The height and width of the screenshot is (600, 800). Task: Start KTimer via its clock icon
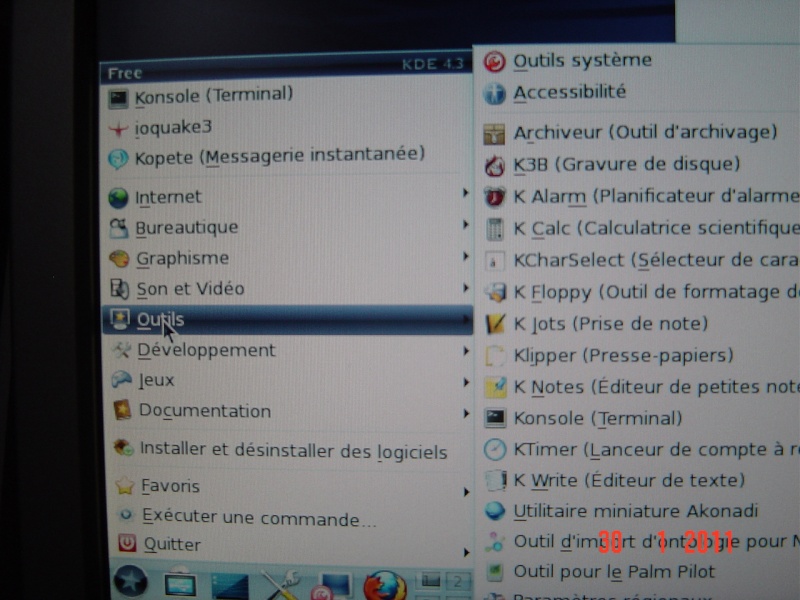click(495, 449)
